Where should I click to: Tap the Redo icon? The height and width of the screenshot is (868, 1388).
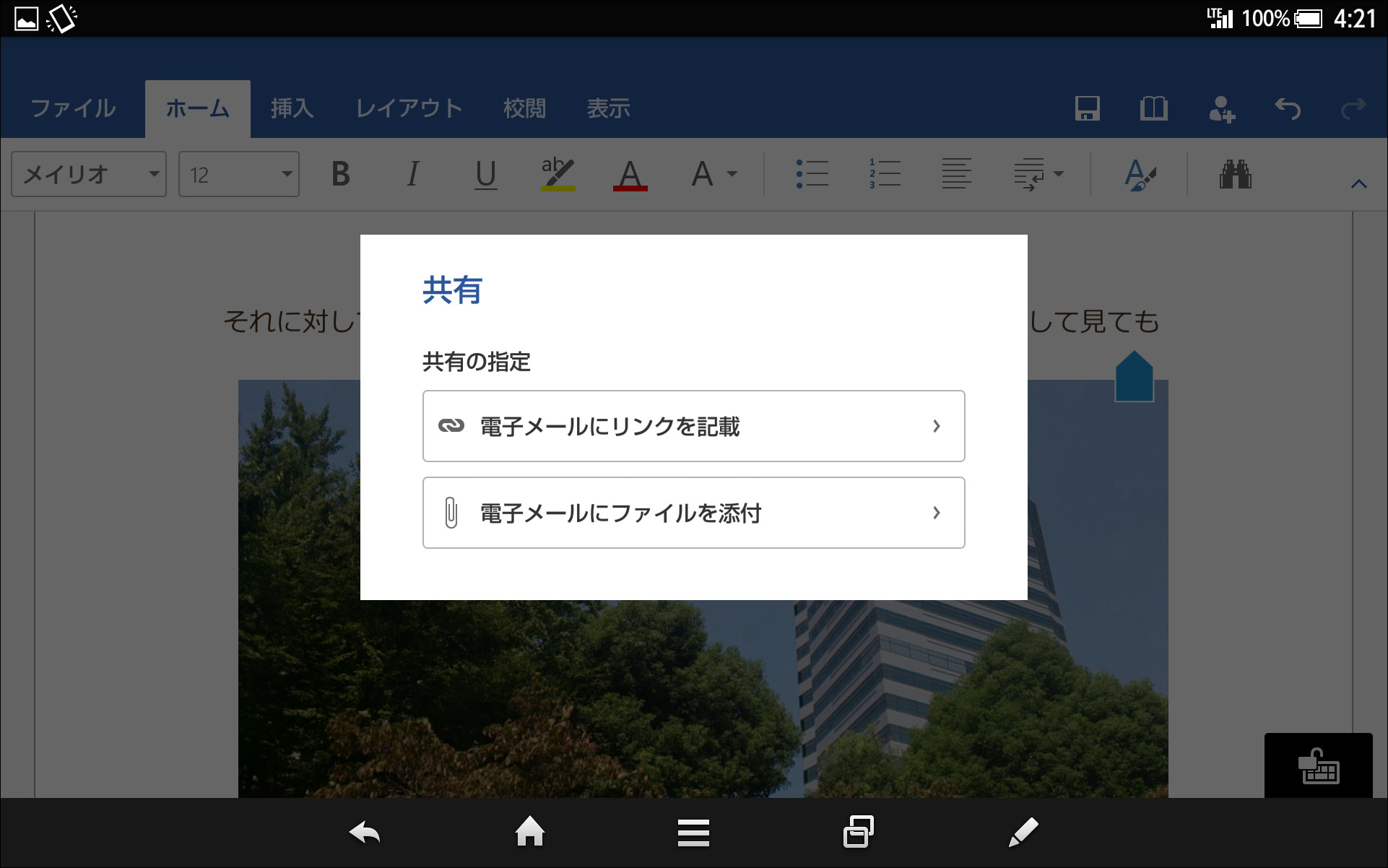click(x=1352, y=109)
